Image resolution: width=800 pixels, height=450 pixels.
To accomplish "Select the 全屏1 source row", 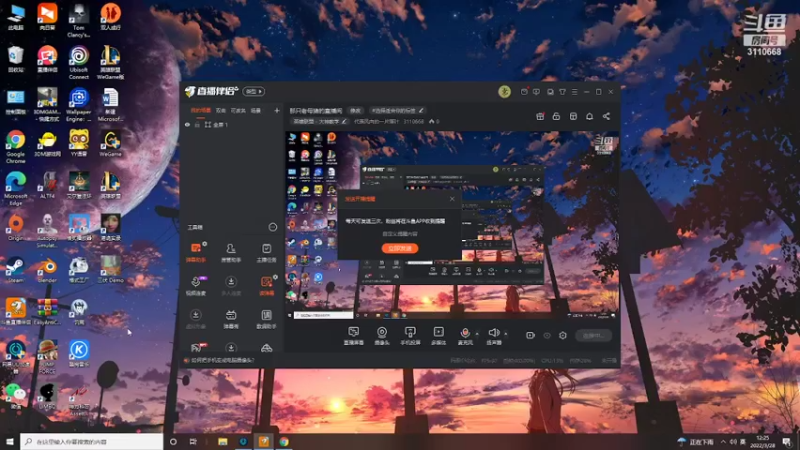I will (231, 124).
